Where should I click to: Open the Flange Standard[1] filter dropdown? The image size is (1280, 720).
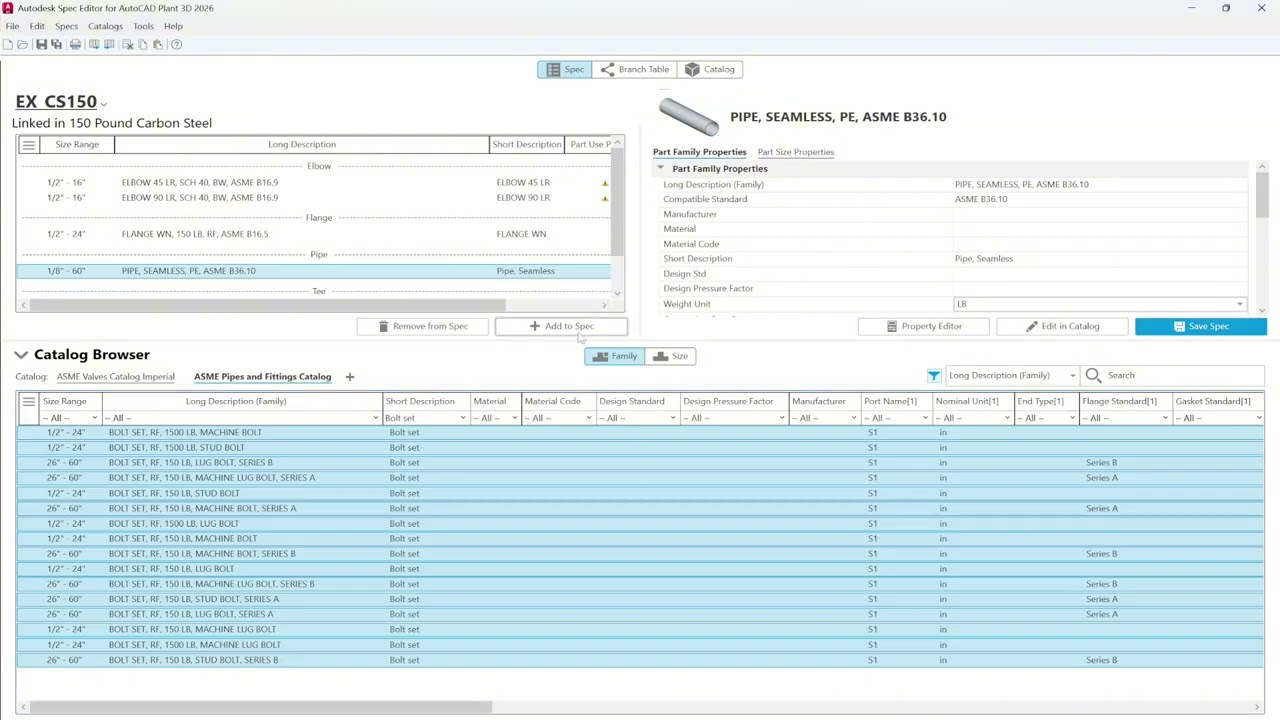[1164, 418]
